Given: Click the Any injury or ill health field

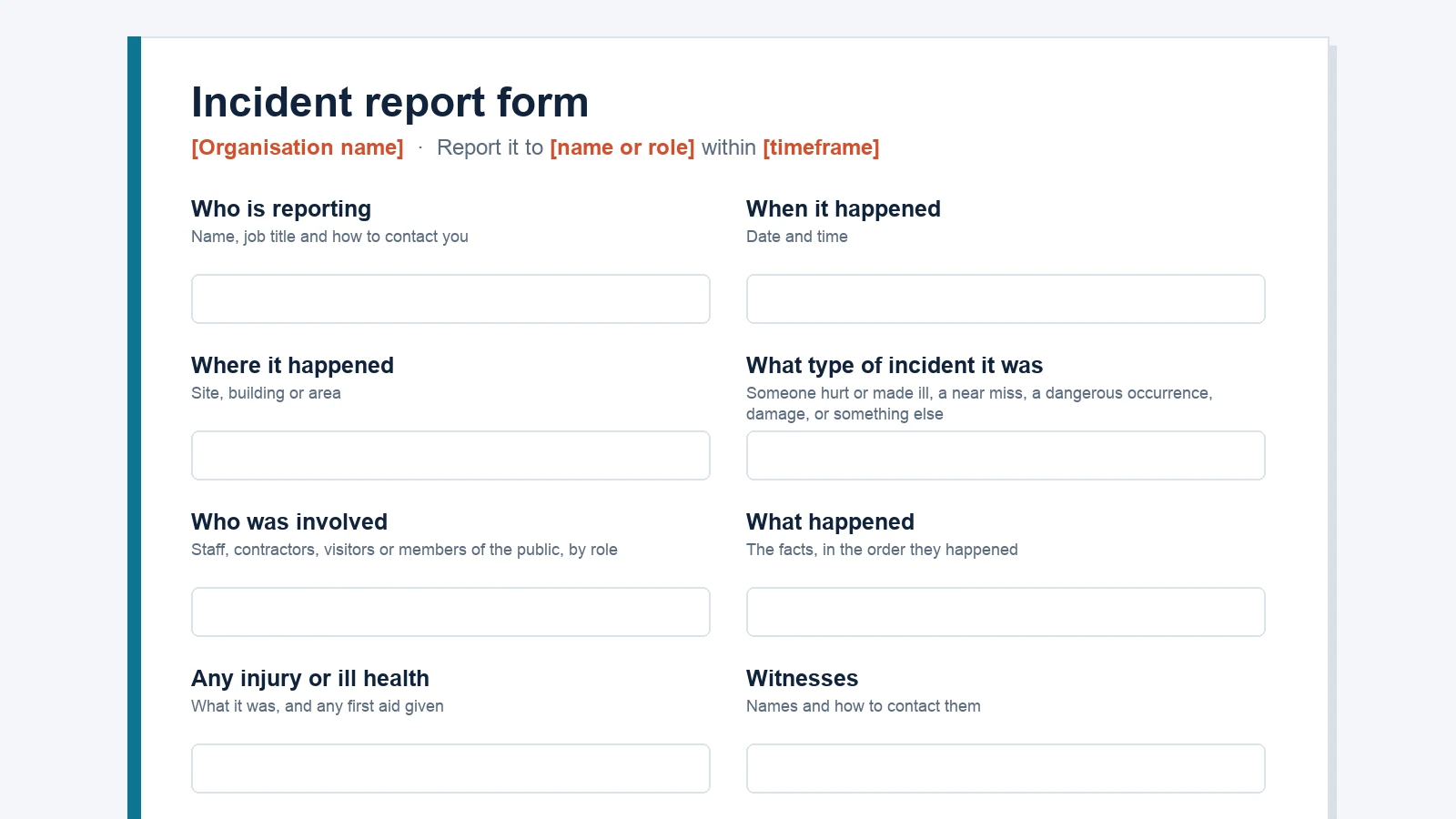Looking at the screenshot, I should pyautogui.click(x=450, y=768).
